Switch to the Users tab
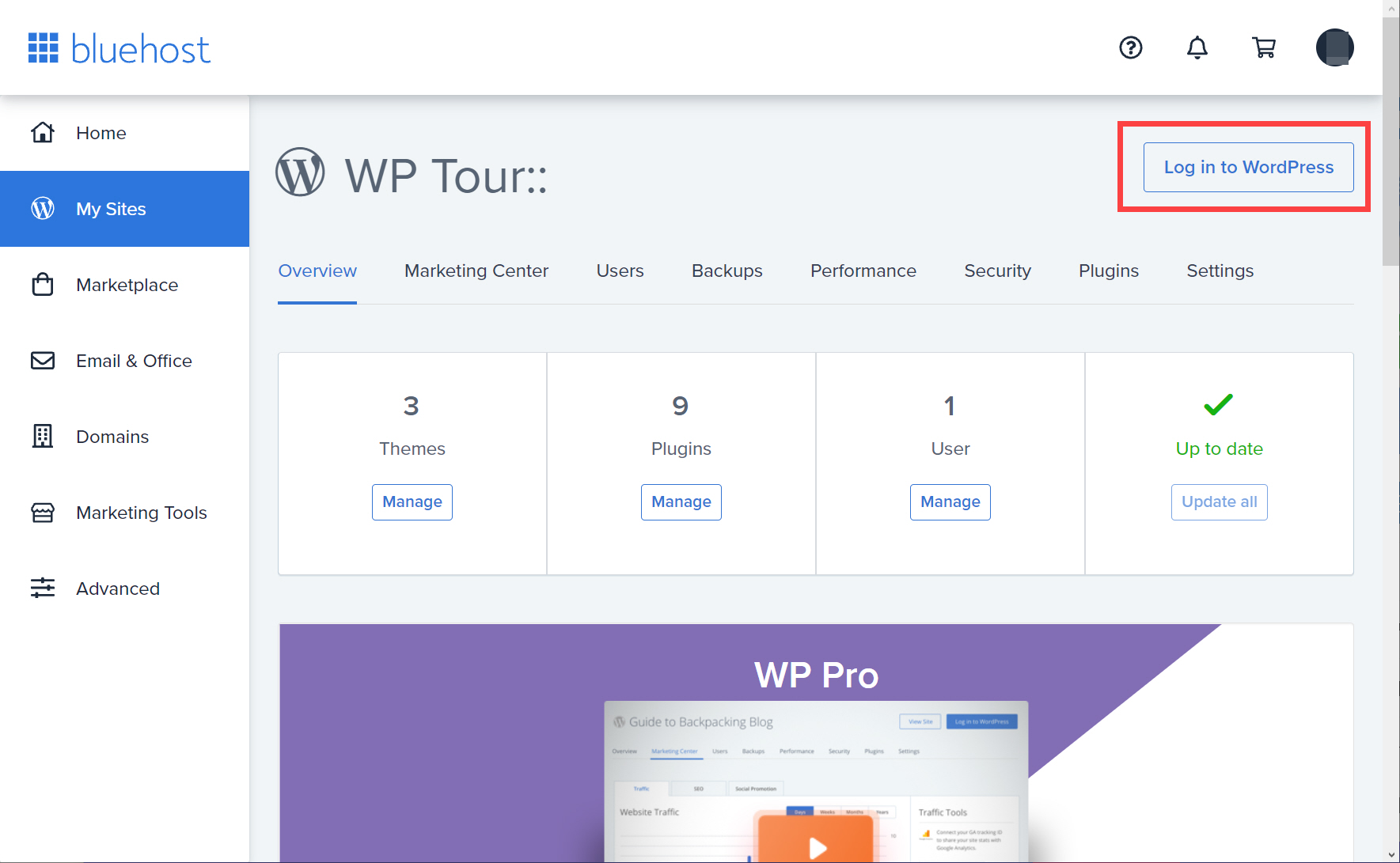 point(620,271)
